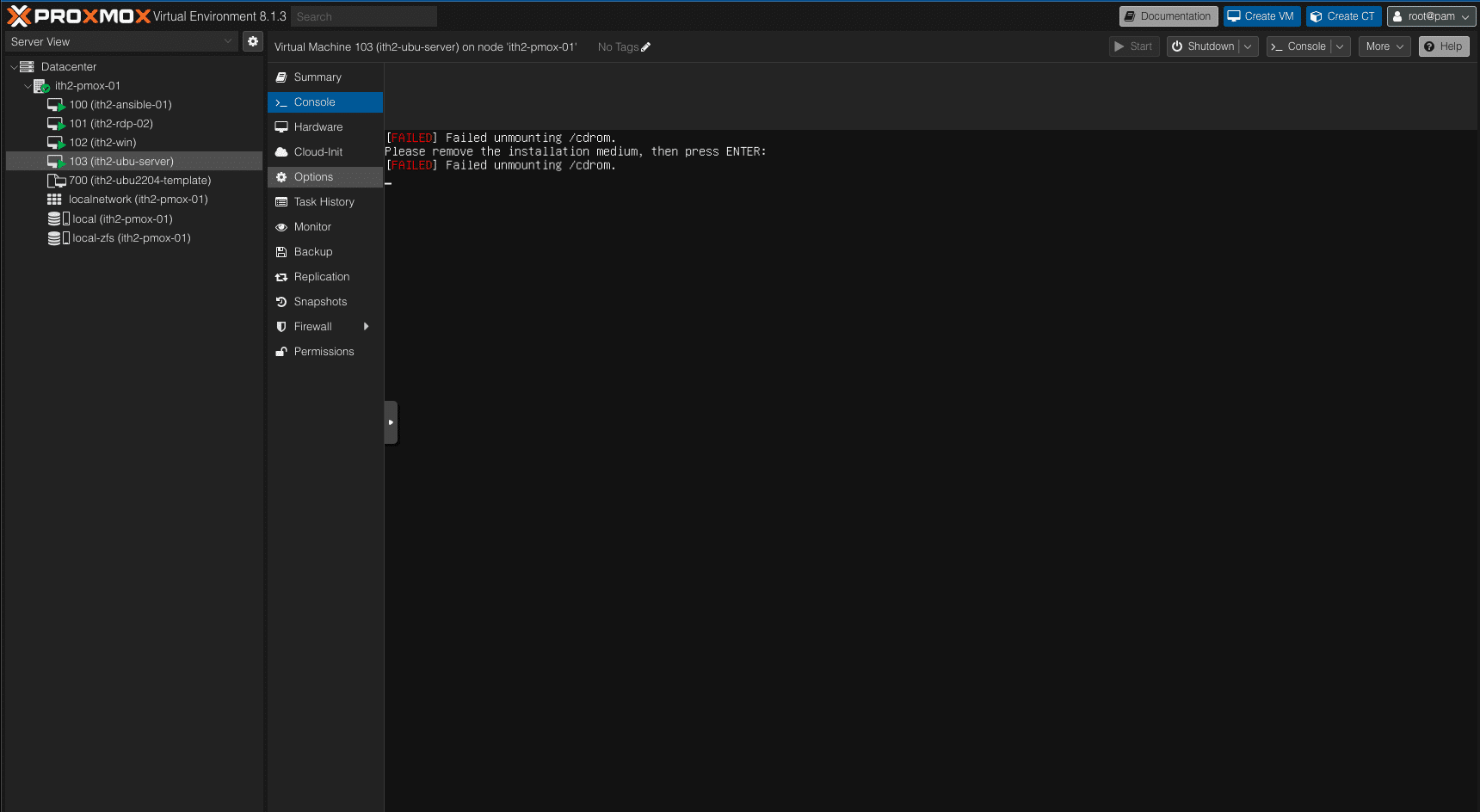The height and width of the screenshot is (812, 1480).
Task: Click inside the Search field
Action: click(x=363, y=15)
